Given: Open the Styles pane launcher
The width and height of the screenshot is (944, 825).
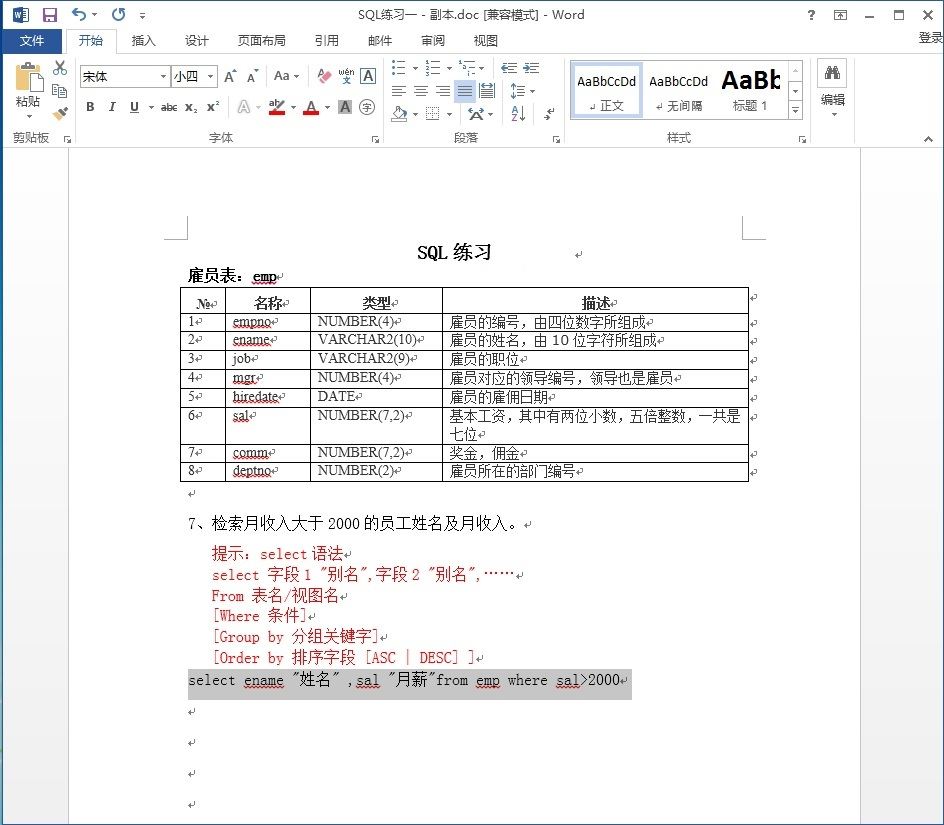Looking at the screenshot, I should coord(802,139).
